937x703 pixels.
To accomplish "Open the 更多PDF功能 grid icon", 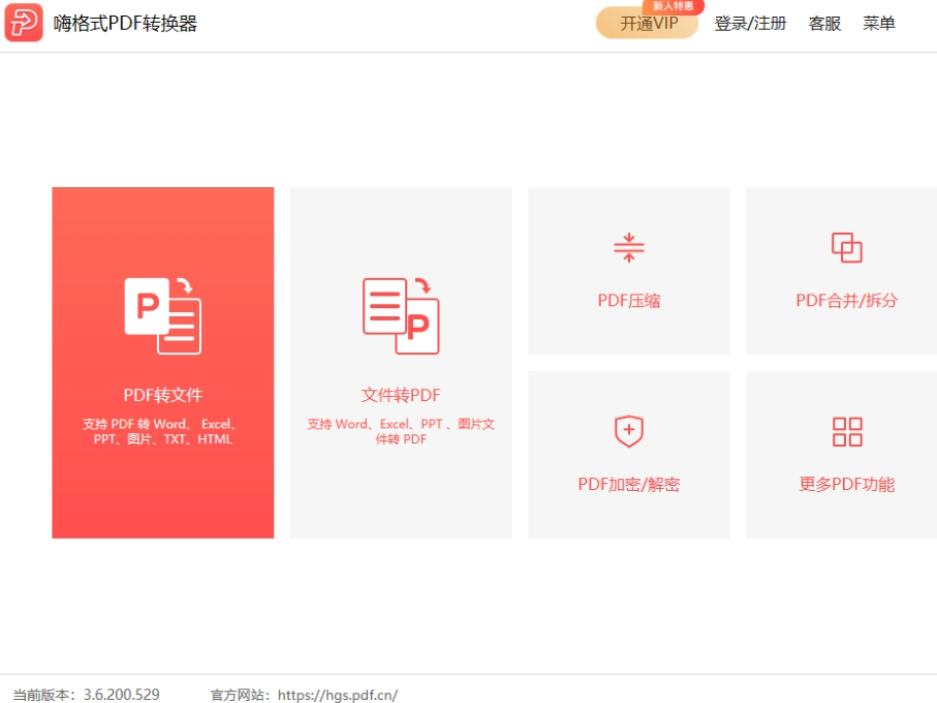I will 847,432.
